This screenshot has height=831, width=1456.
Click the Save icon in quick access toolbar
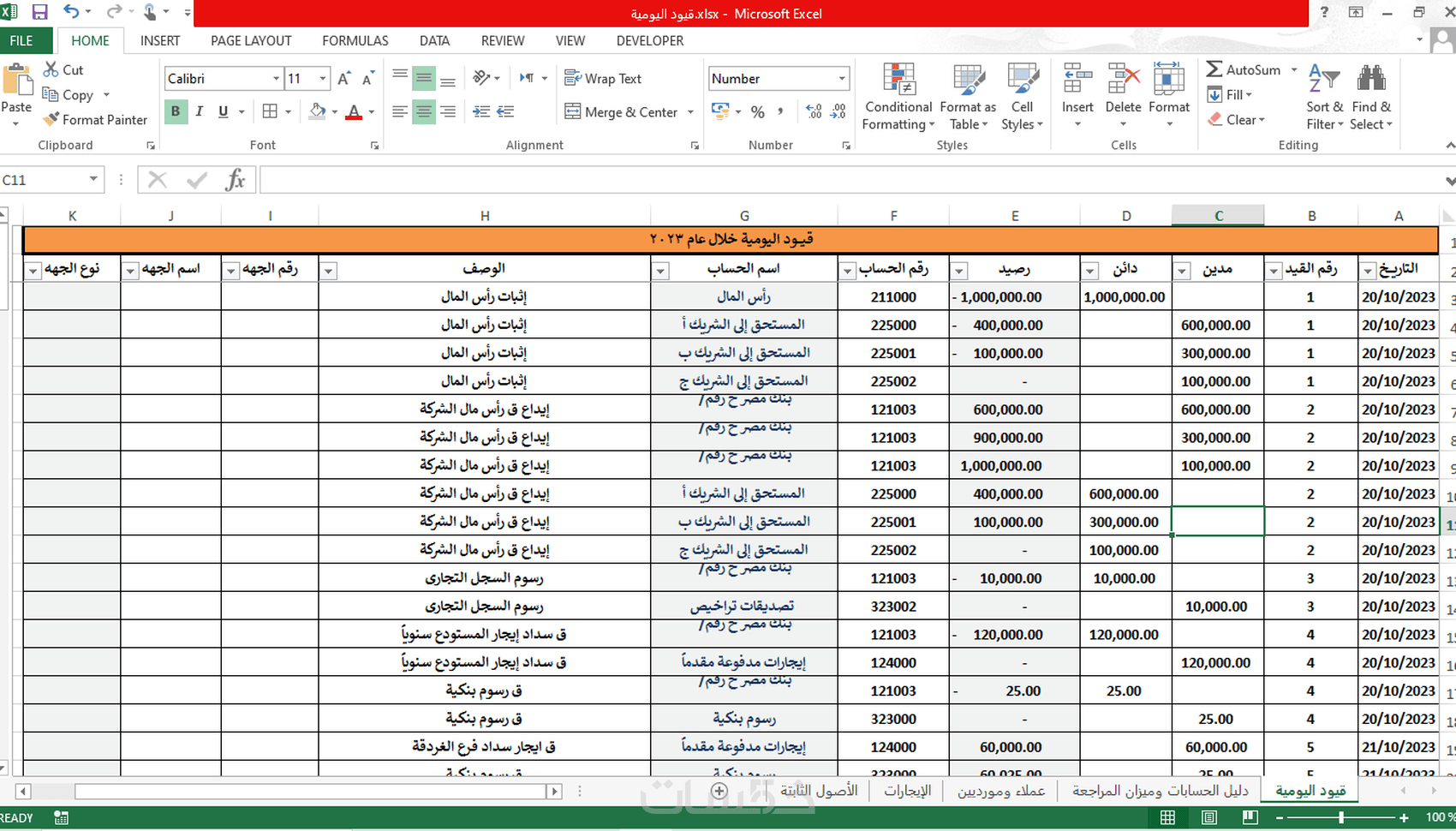click(x=39, y=12)
